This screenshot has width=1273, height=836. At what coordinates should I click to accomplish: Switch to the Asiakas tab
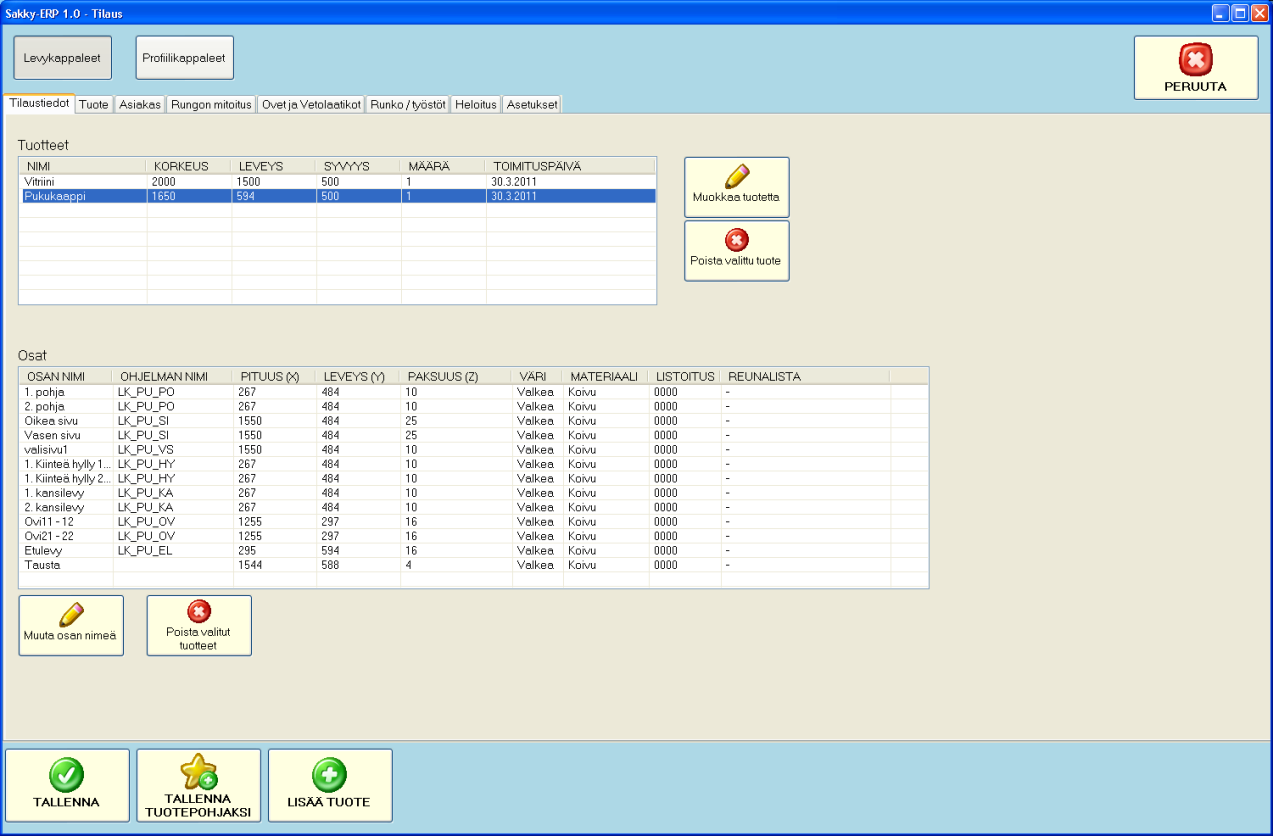pos(140,104)
